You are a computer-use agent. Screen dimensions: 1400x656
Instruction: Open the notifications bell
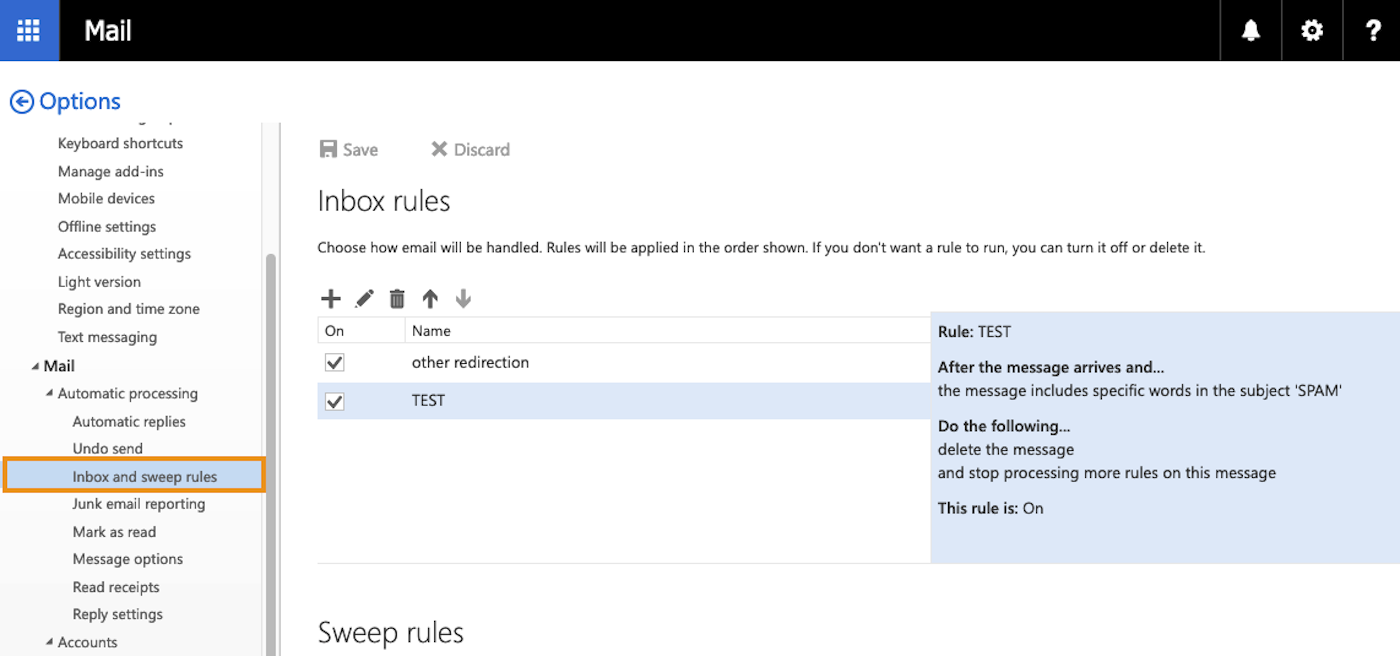click(x=1251, y=31)
